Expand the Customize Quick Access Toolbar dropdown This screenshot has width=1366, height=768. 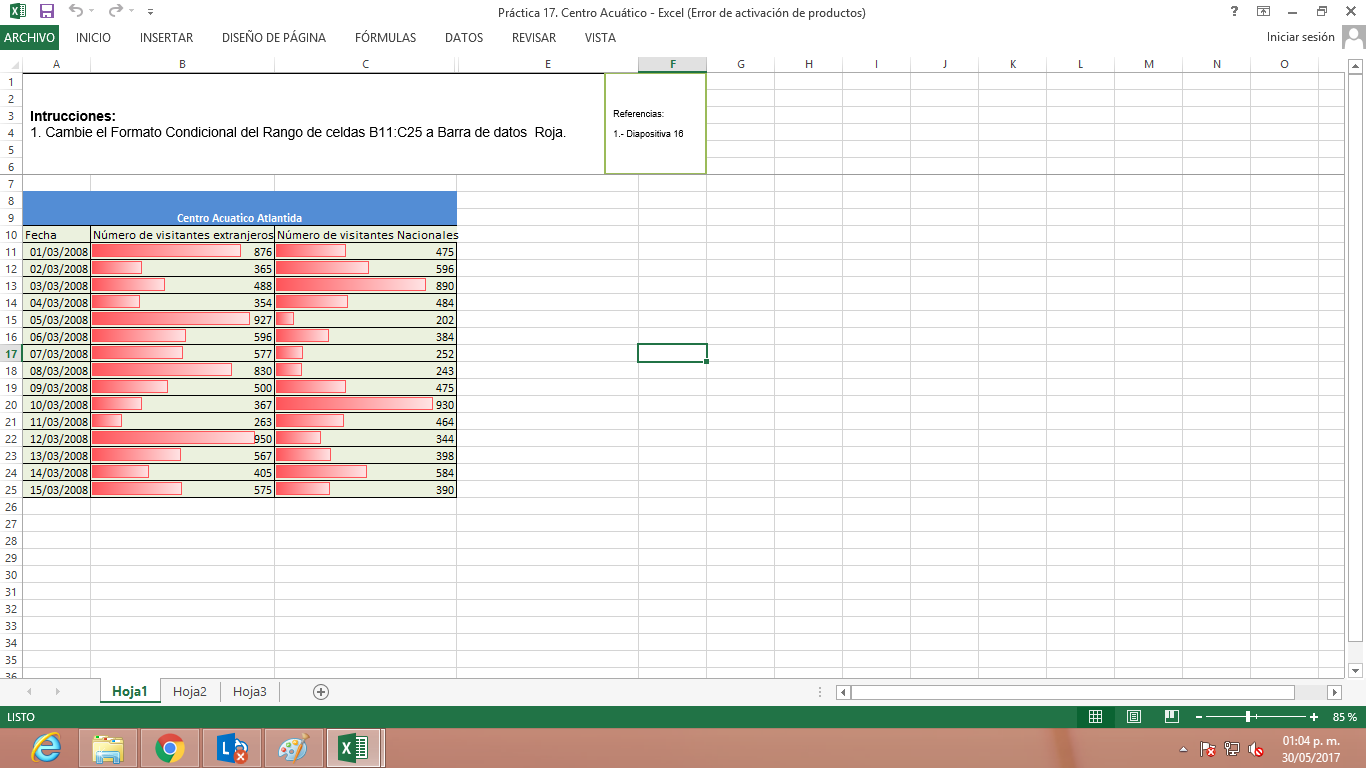point(150,12)
